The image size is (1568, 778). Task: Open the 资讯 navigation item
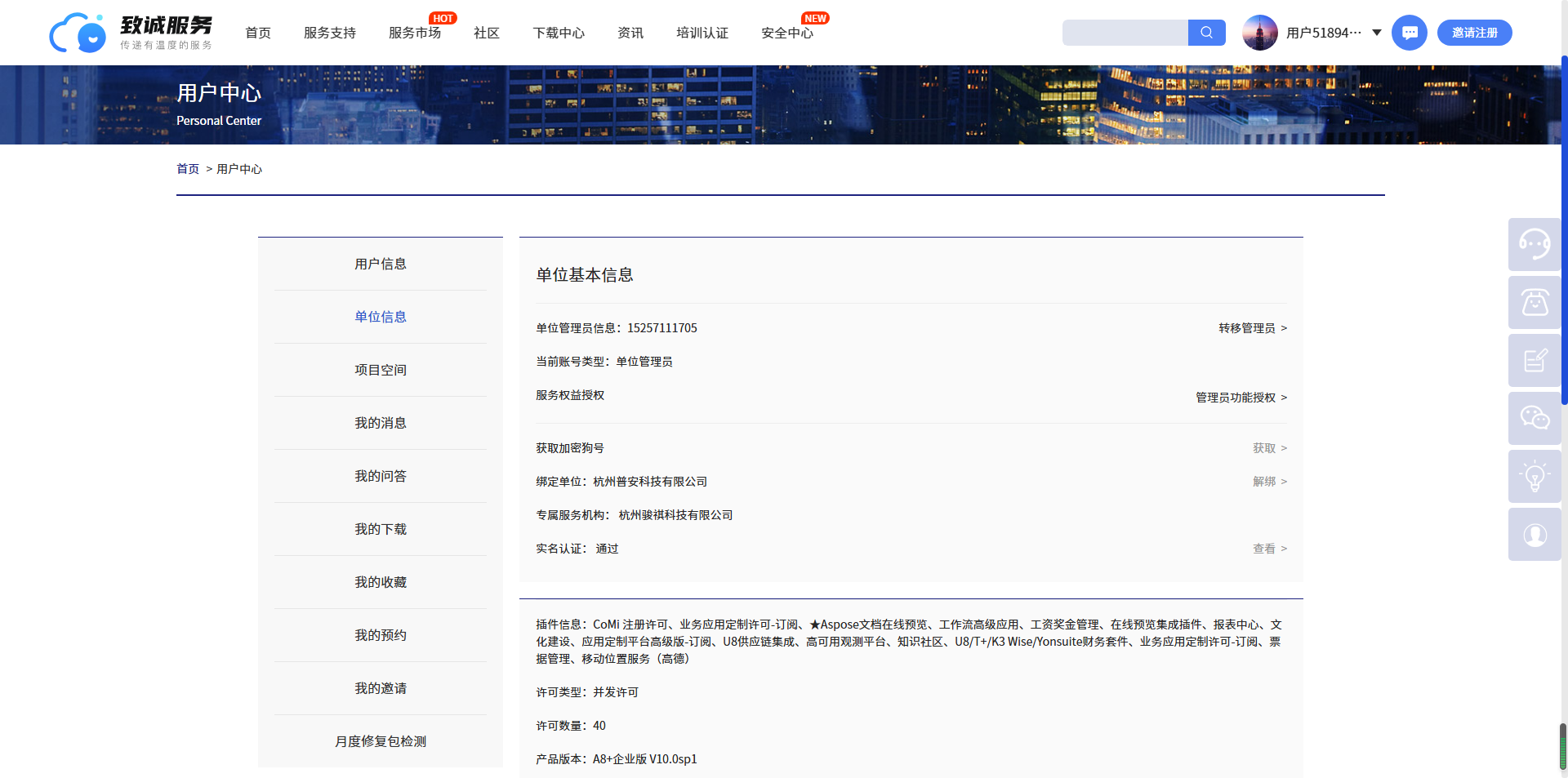[x=630, y=33]
